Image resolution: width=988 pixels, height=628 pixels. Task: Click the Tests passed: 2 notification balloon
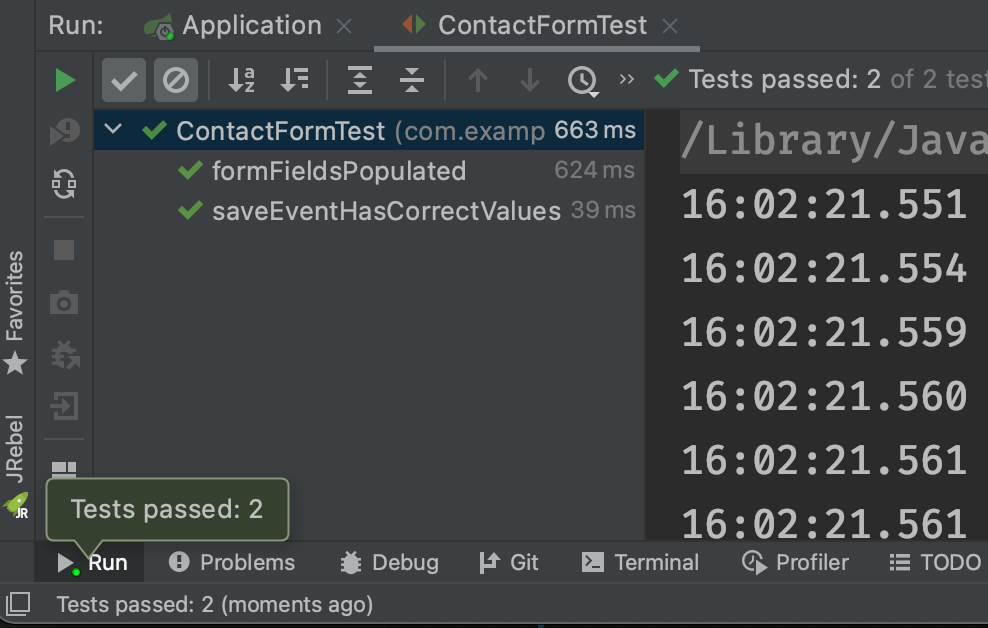(x=167, y=509)
